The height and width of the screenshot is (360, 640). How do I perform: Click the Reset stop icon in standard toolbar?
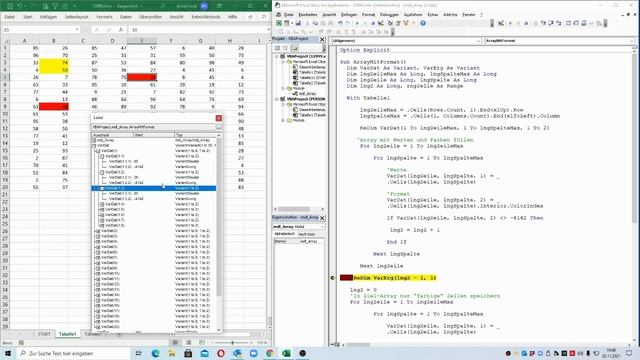point(373,23)
